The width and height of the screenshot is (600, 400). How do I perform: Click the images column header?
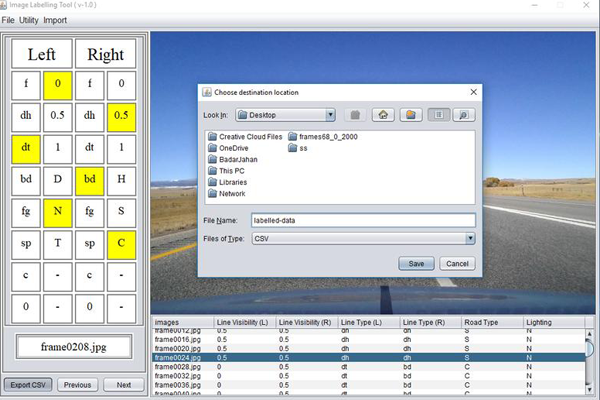(183, 322)
